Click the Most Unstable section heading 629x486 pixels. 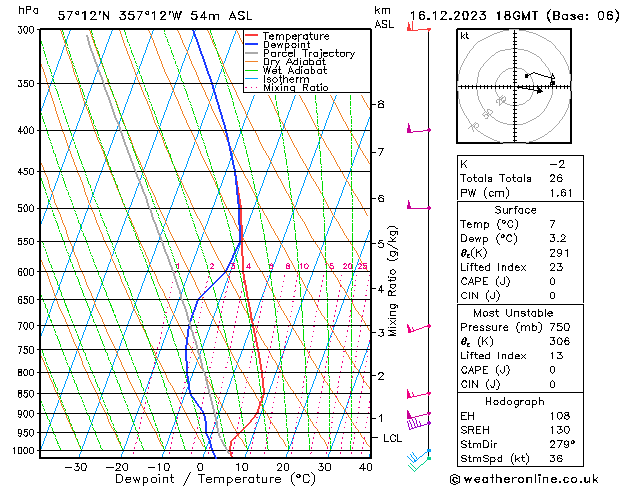tap(513, 313)
